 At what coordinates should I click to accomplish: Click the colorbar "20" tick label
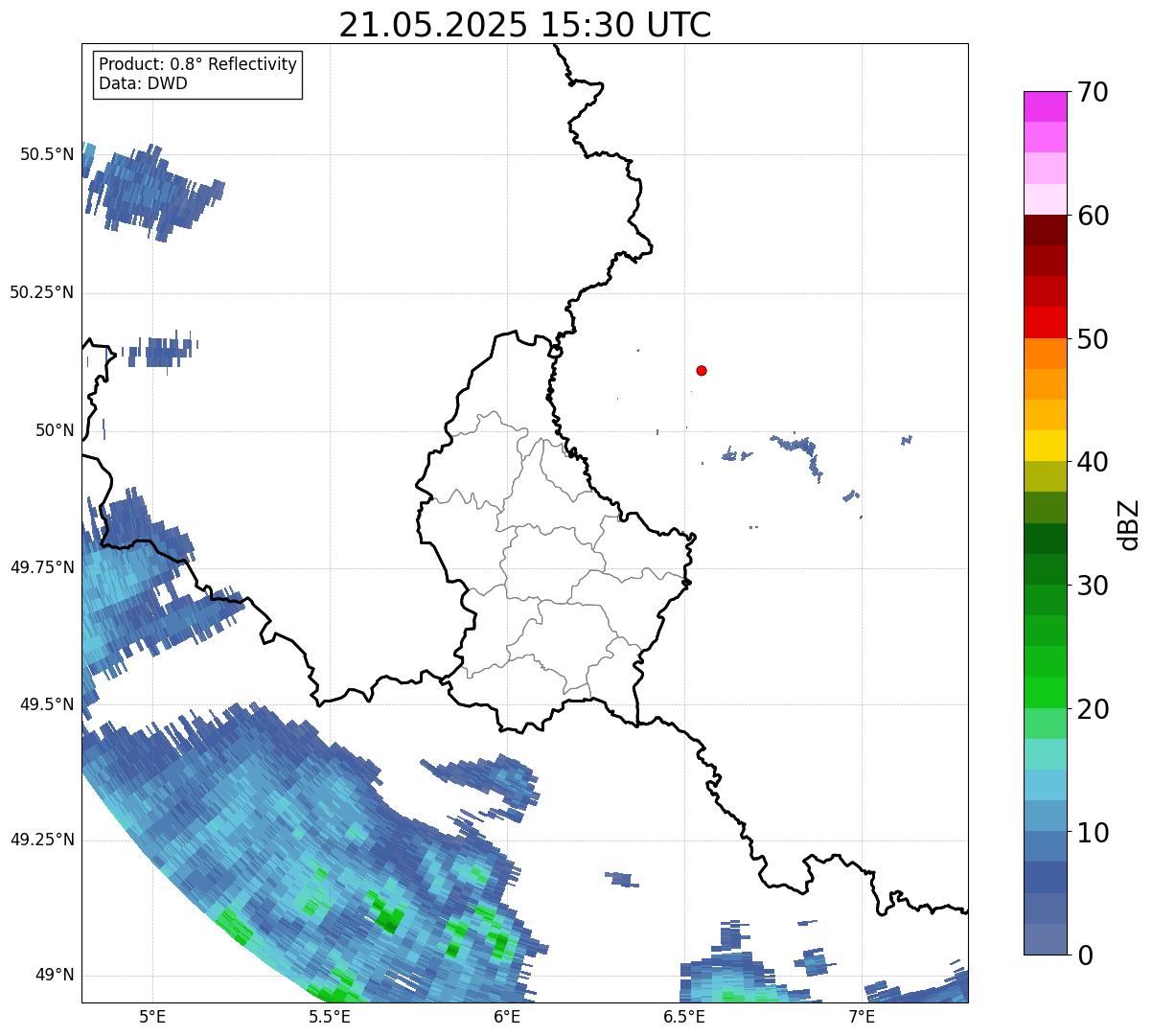point(1092,709)
